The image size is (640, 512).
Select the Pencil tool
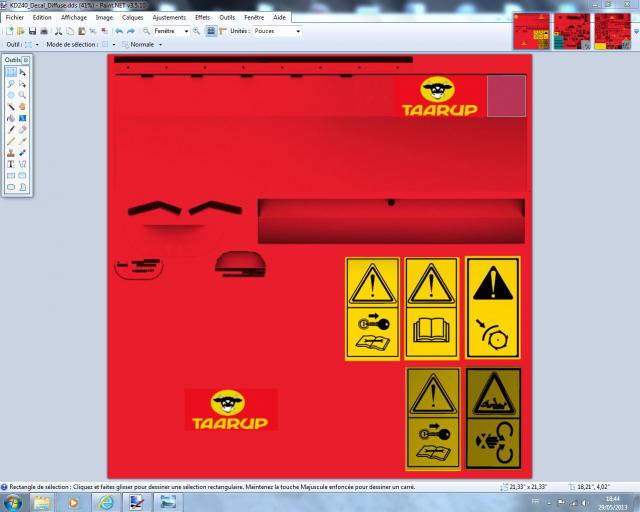tap(11, 141)
